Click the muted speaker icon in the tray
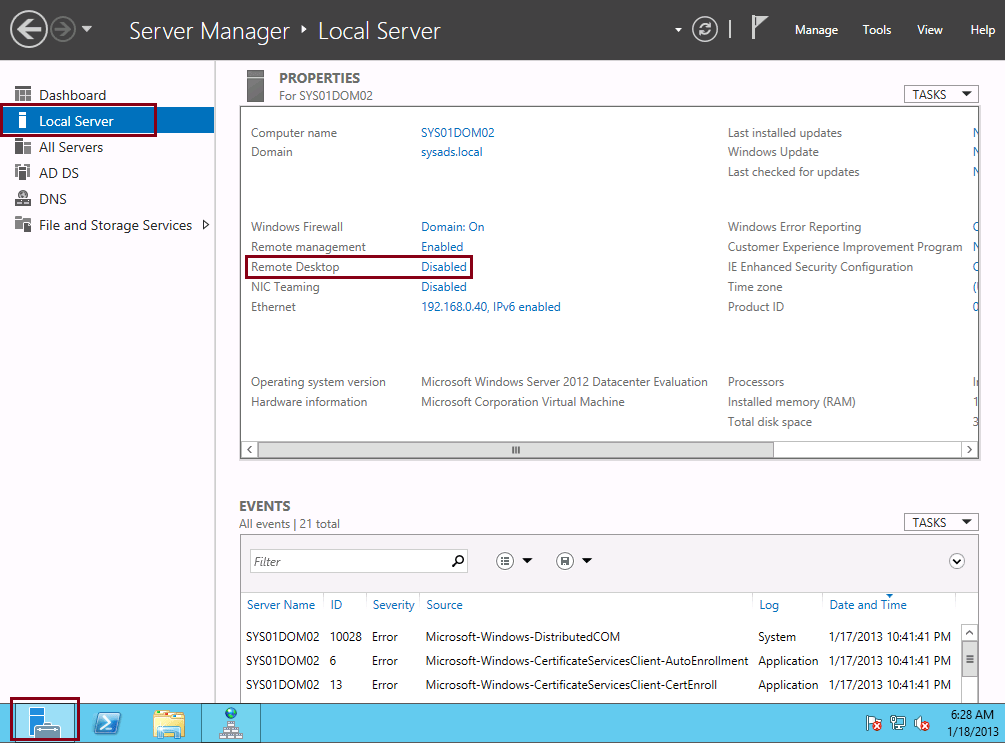This screenshot has height=743, width=1005. [x=922, y=724]
